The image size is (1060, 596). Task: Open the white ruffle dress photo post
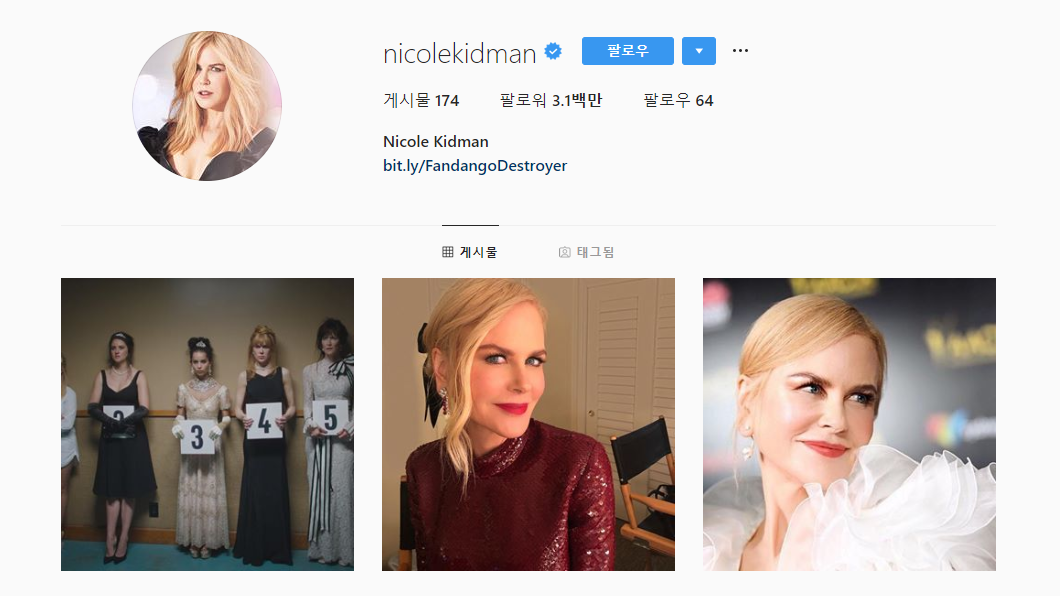[849, 424]
